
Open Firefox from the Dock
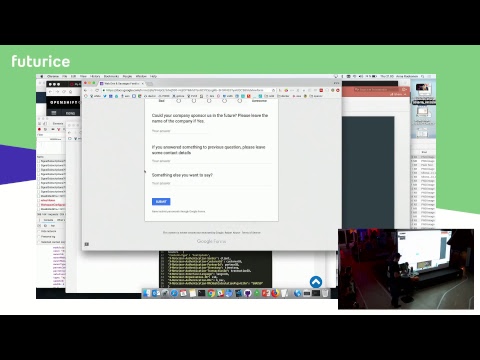click(x=275, y=293)
